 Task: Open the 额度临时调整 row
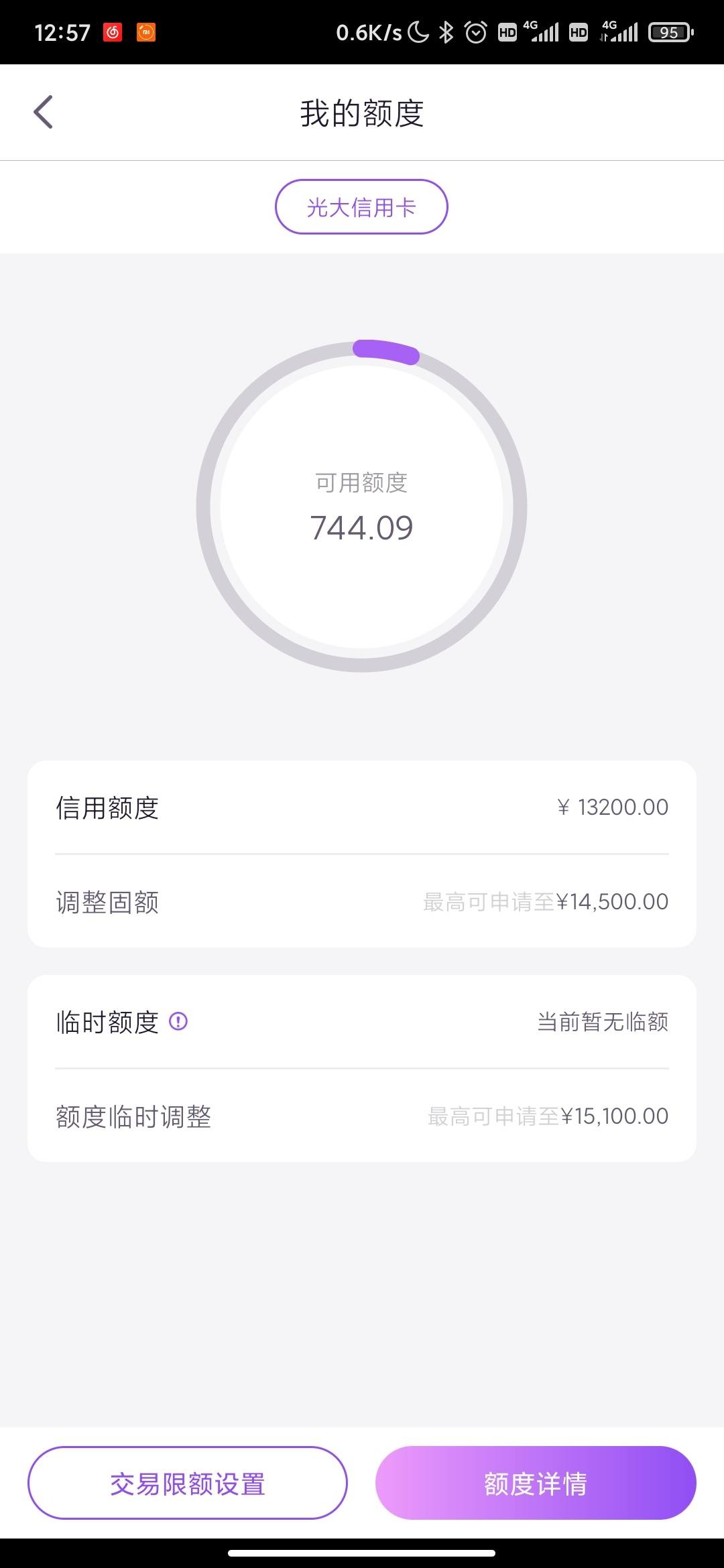(362, 1116)
